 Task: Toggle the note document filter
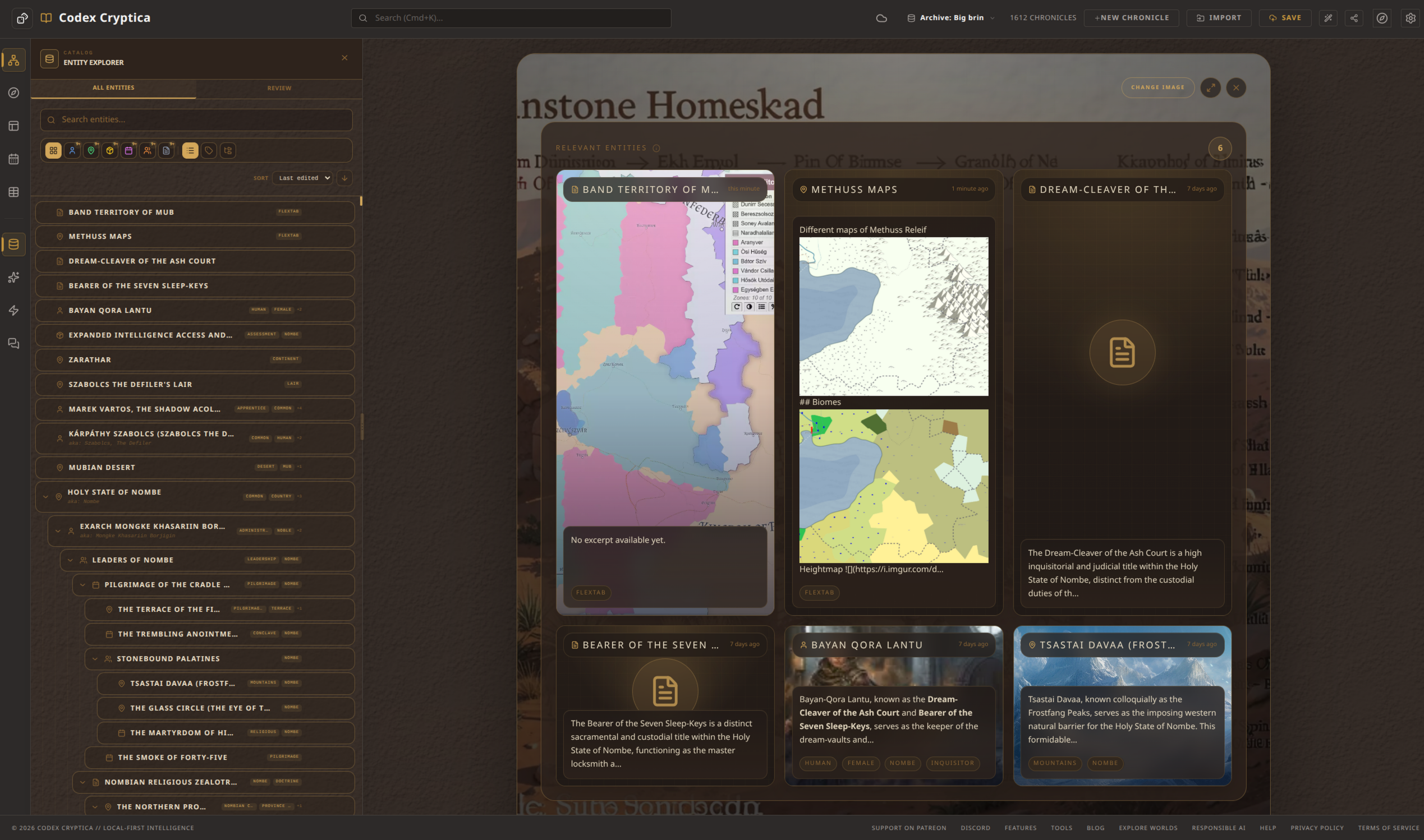click(166, 151)
